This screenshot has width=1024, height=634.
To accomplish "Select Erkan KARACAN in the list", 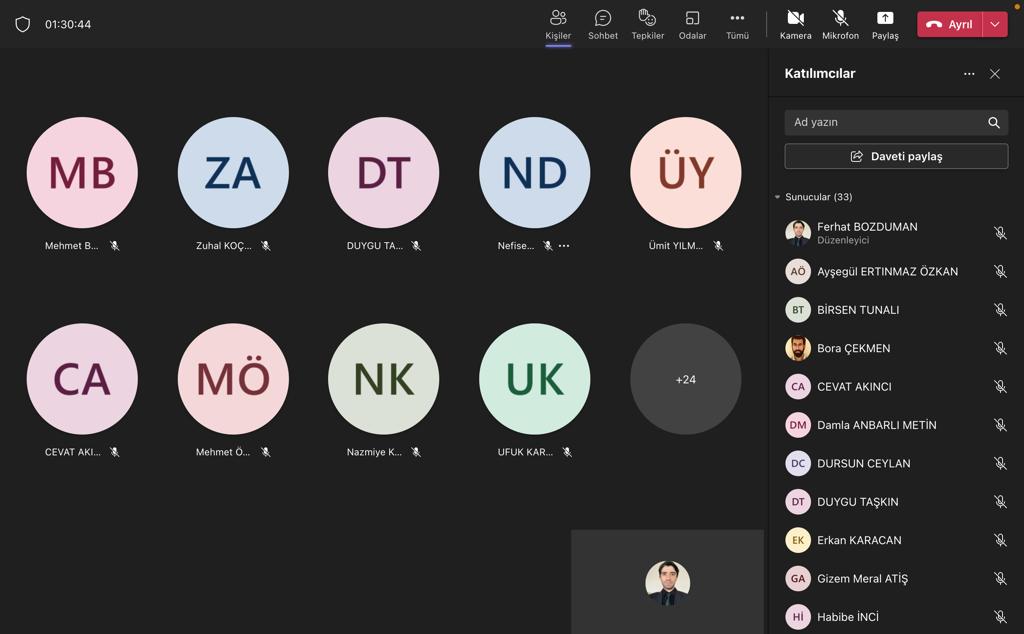I will tap(896, 540).
